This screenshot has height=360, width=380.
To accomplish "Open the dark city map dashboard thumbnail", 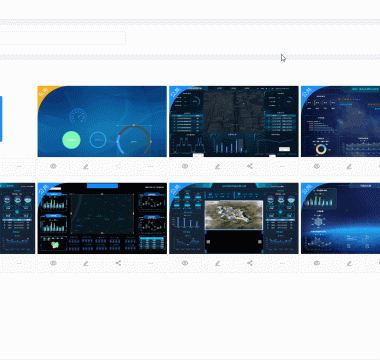I will (234, 121).
